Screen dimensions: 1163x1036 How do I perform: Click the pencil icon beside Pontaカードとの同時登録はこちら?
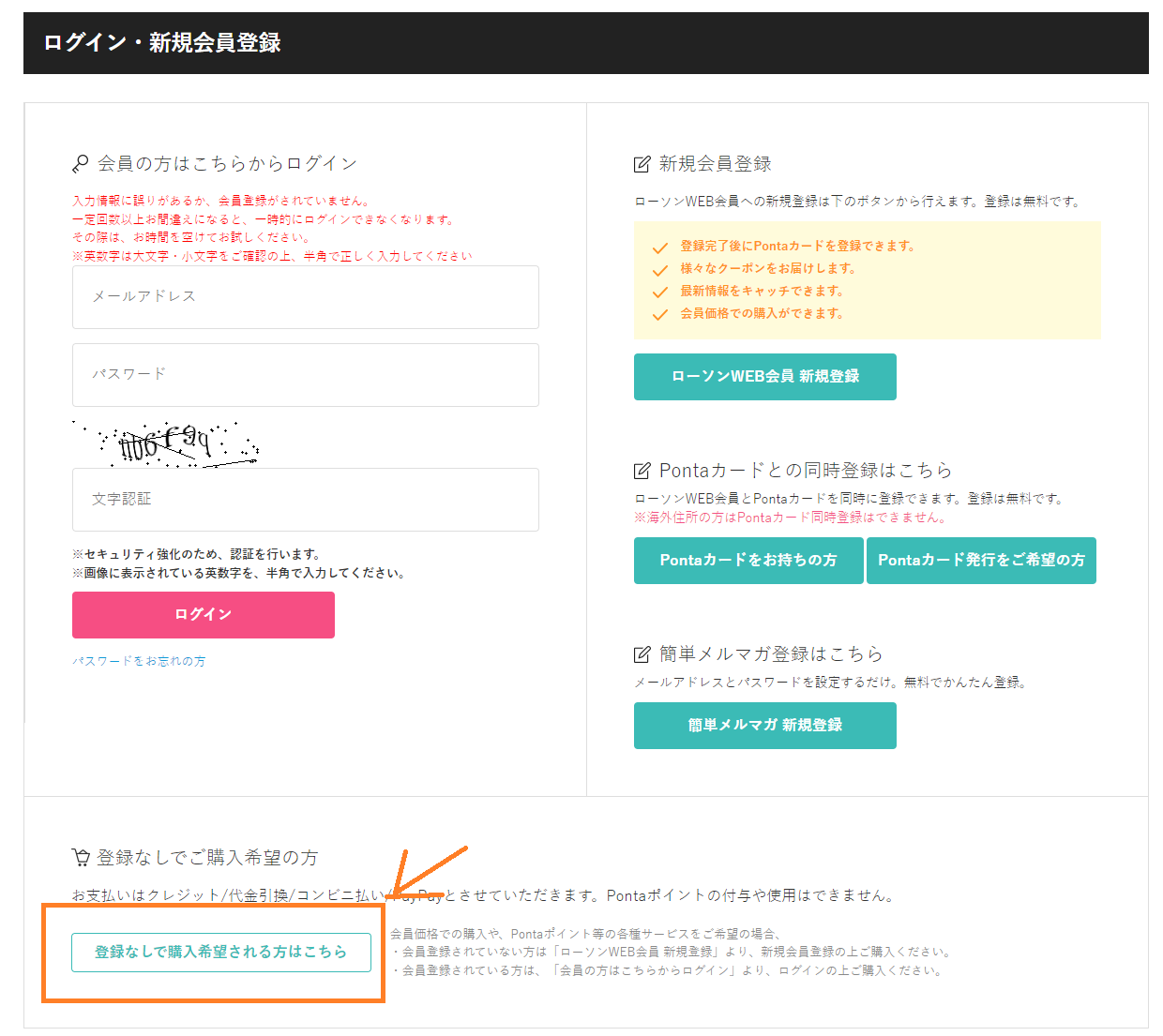[642, 471]
